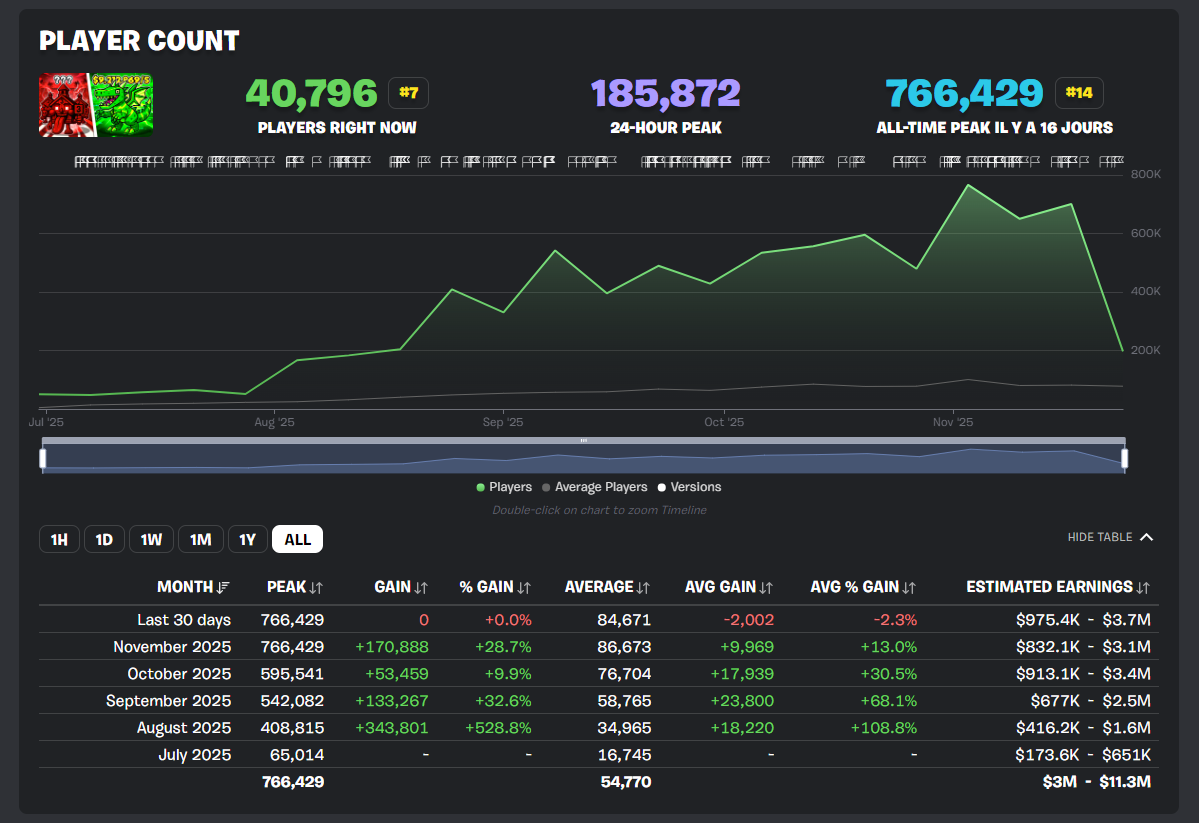The width and height of the screenshot is (1199, 823).
Task: Toggle the Players series in legend
Action: tap(504, 487)
